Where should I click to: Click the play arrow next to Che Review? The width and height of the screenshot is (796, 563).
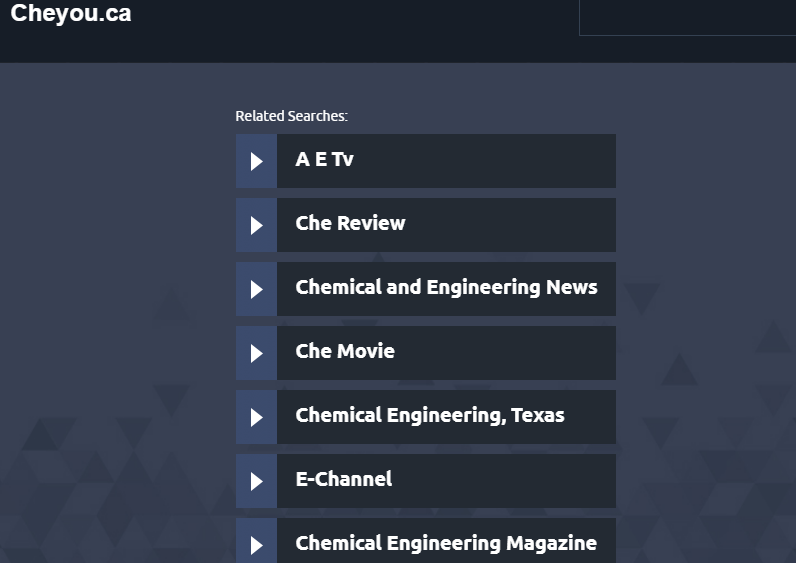(x=256, y=225)
